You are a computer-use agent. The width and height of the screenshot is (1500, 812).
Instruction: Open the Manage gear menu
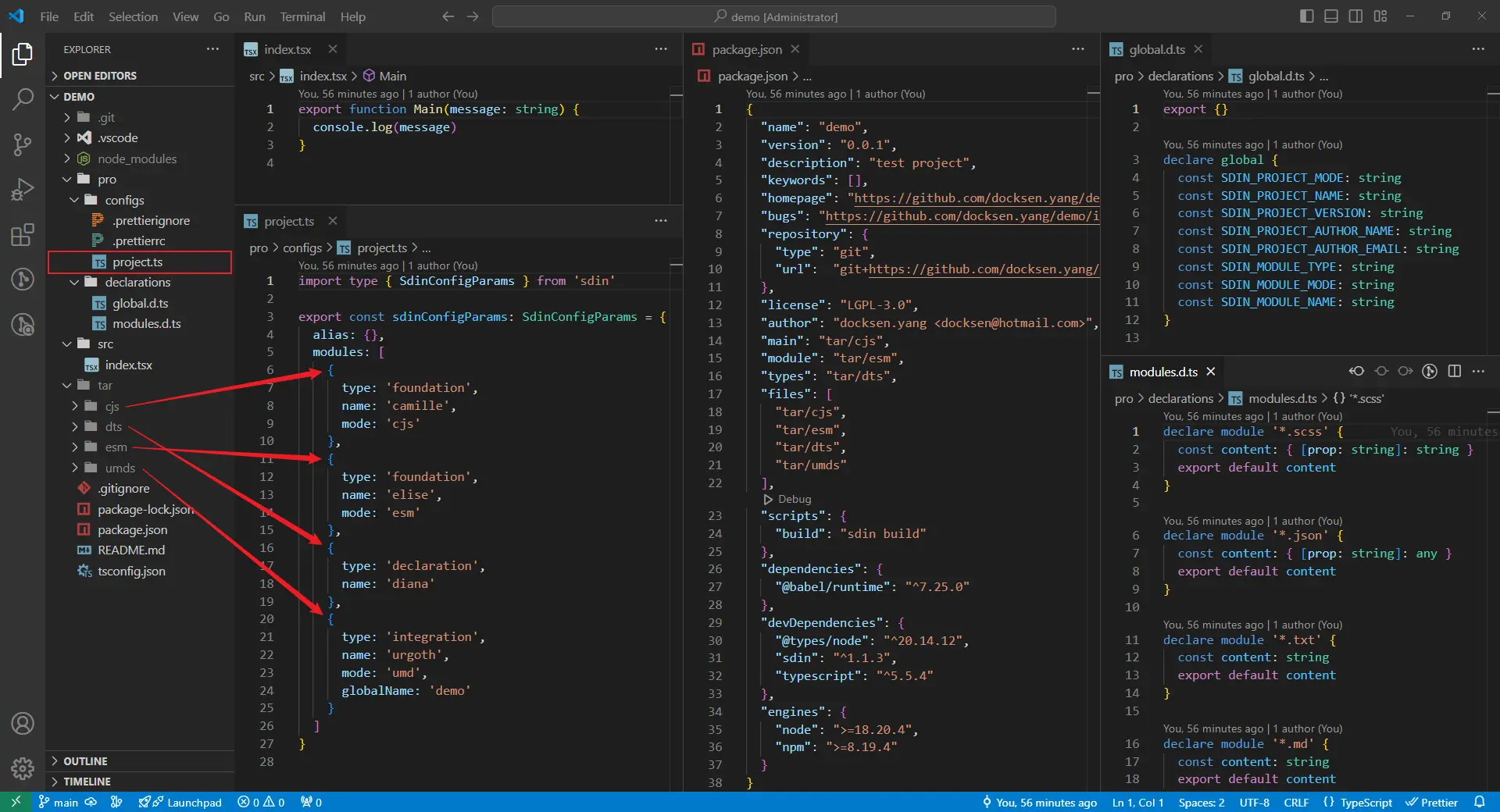(x=23, y=768)
